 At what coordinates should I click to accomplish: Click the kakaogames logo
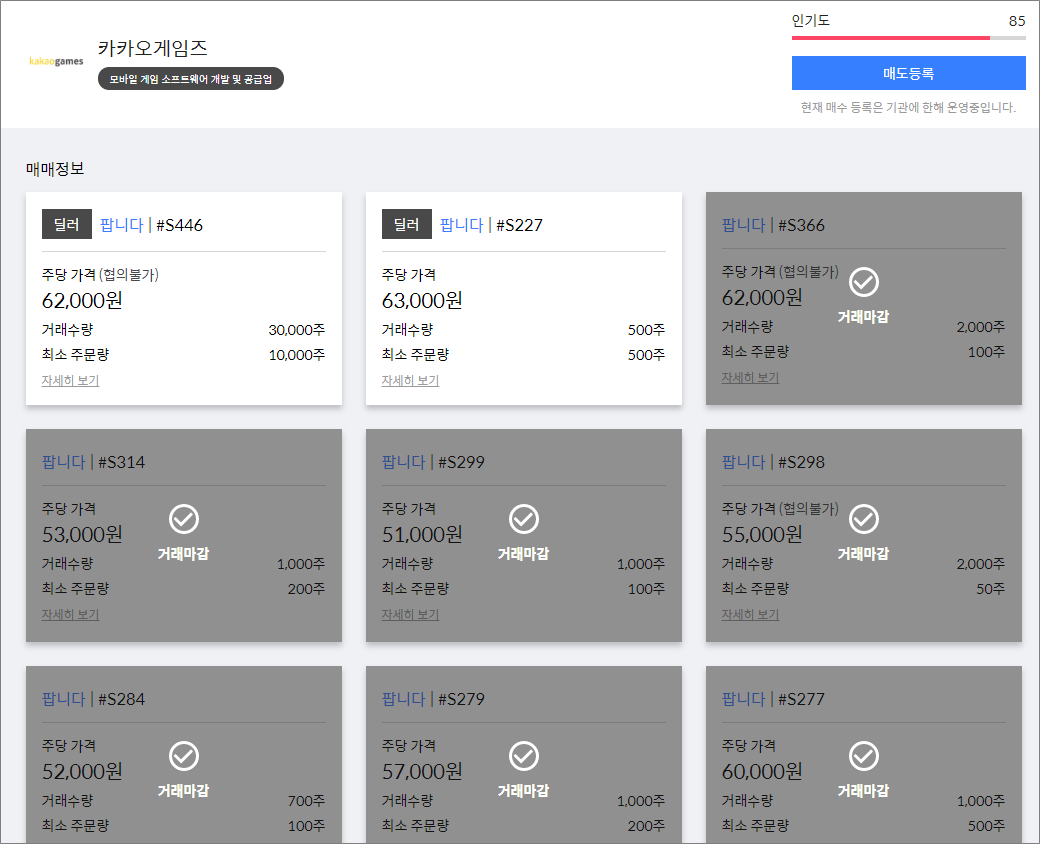pos(56,61)
